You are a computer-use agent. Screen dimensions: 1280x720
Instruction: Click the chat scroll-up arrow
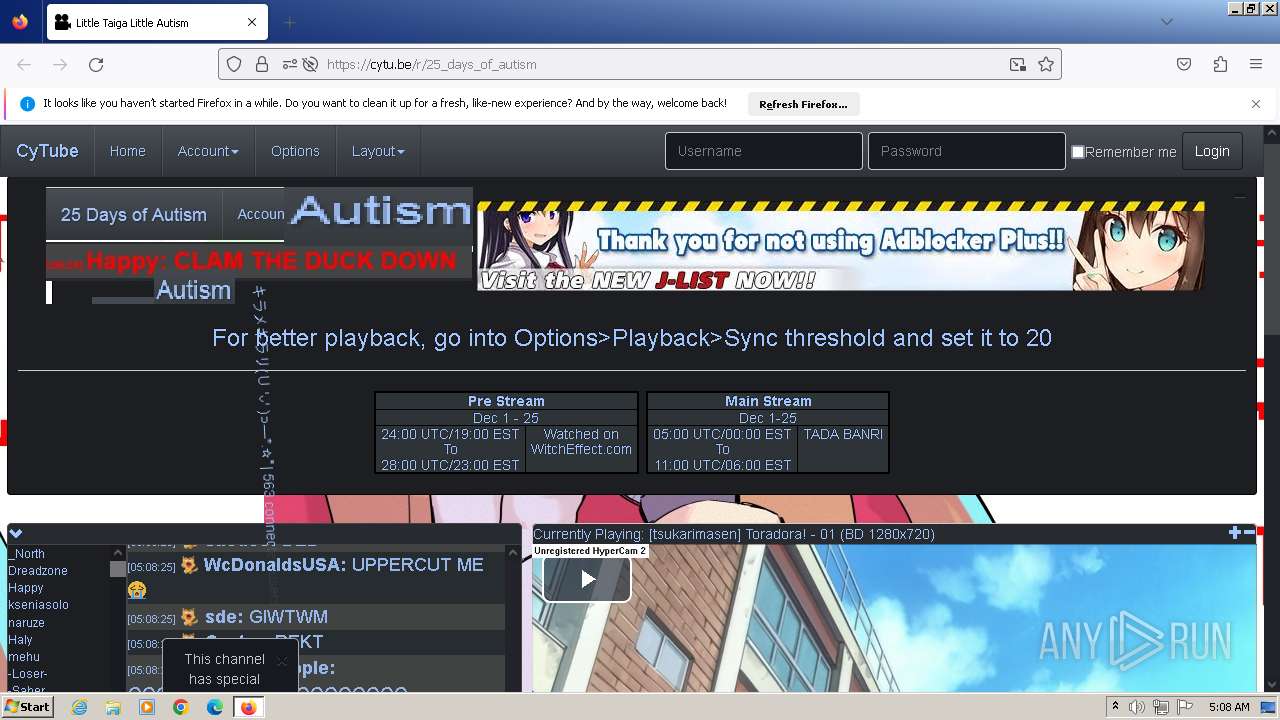click(x=513, y=552)
